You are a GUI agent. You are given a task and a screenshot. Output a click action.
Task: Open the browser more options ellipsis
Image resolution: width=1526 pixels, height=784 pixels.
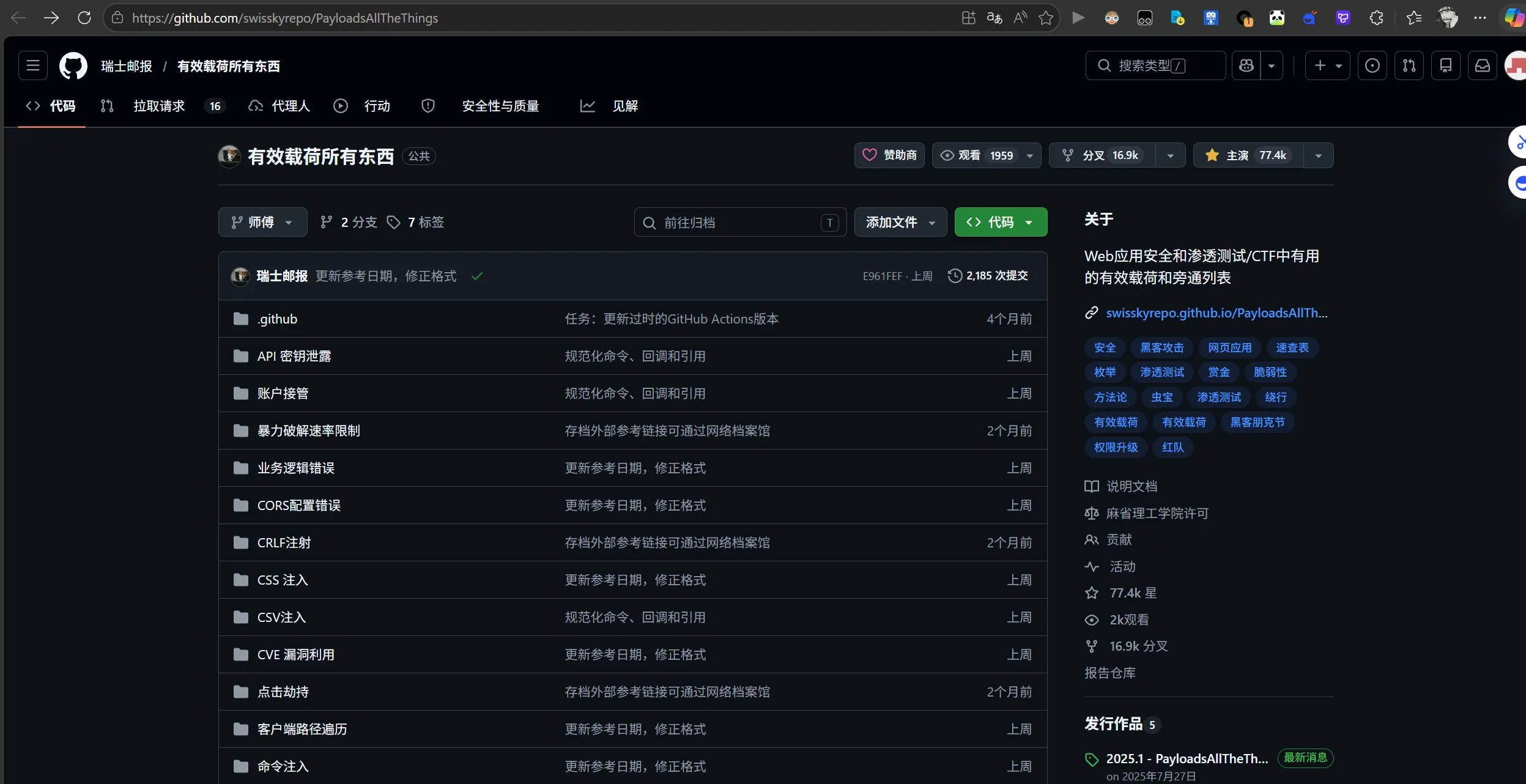pos(1480,18)
